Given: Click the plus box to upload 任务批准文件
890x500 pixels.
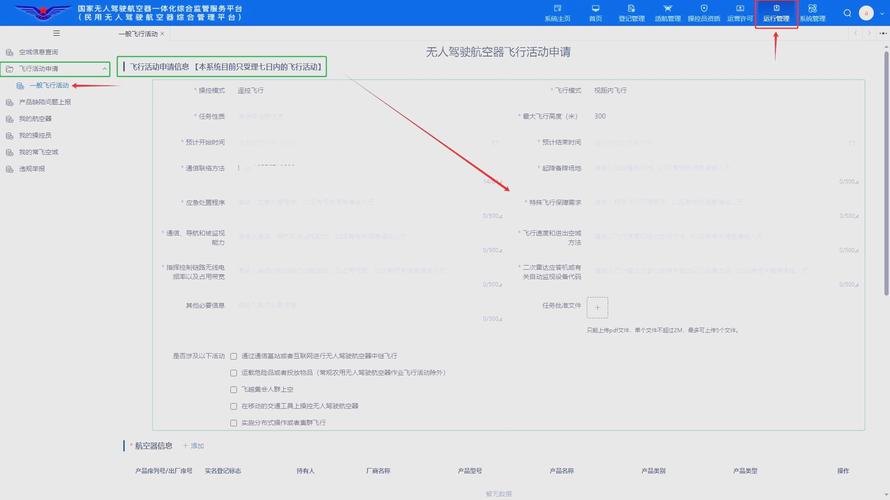Looking at the screenshot, I should (597, 308).
